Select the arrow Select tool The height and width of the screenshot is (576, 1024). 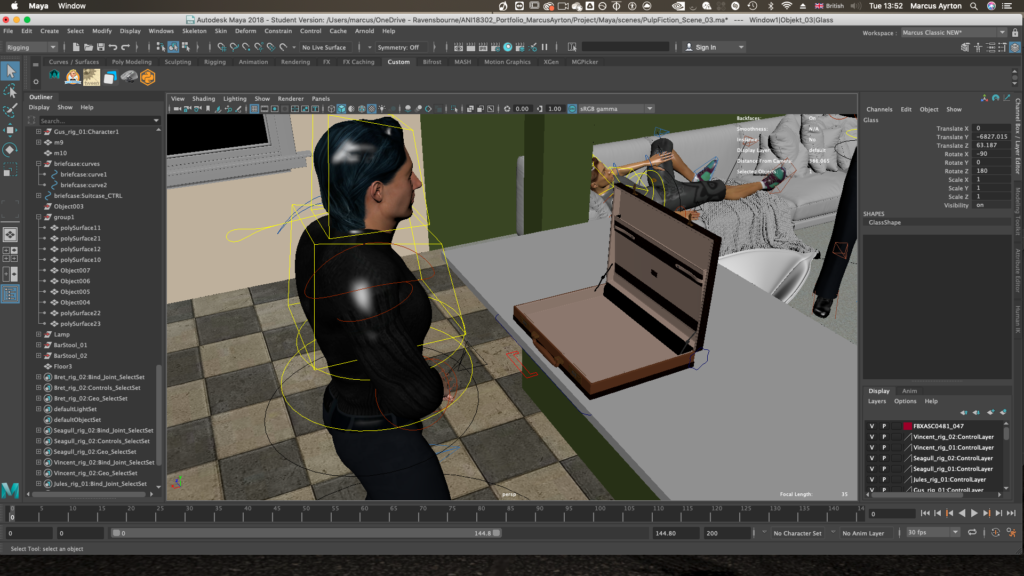pos(10,71)
